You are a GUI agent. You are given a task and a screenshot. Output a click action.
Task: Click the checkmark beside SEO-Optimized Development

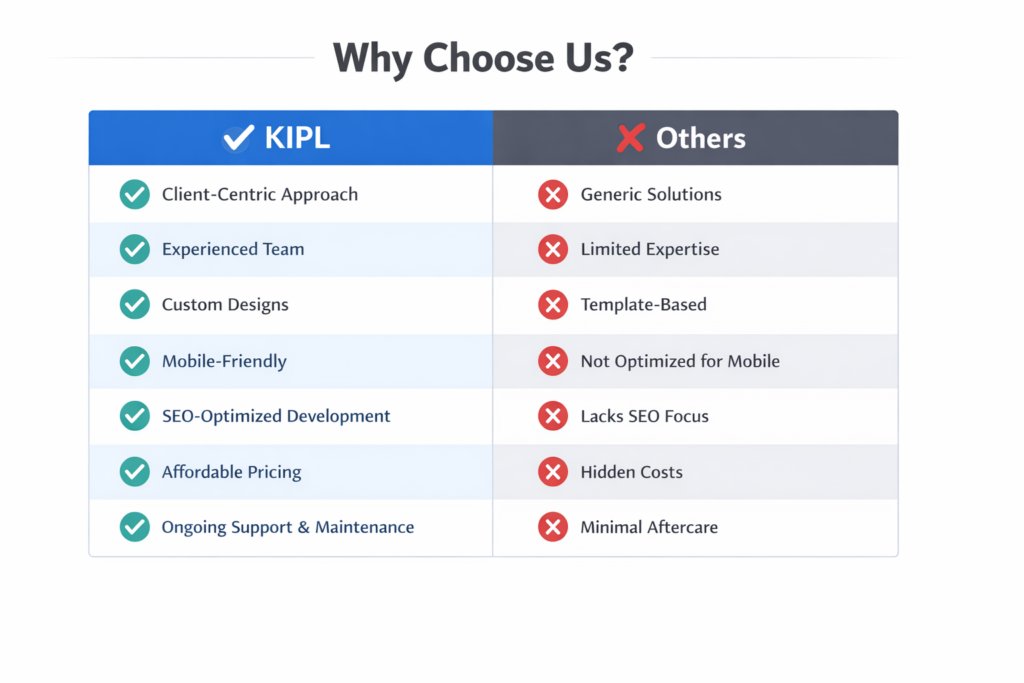point(134,416)
